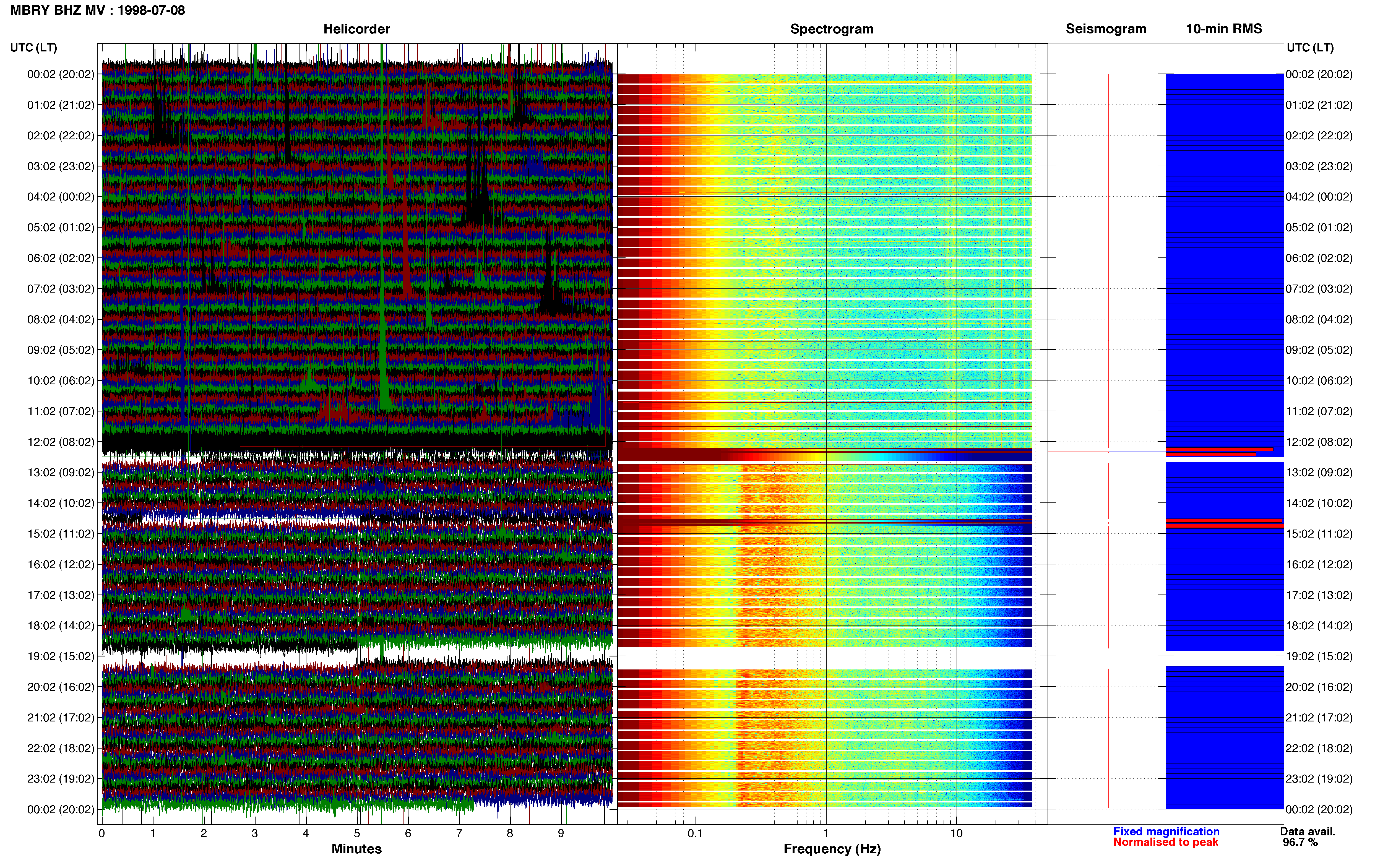Click the '5' tick on Minutes axis
The width and height of the screenshot is (1388, 868).
pyautogui.click(x=357, y=833)
